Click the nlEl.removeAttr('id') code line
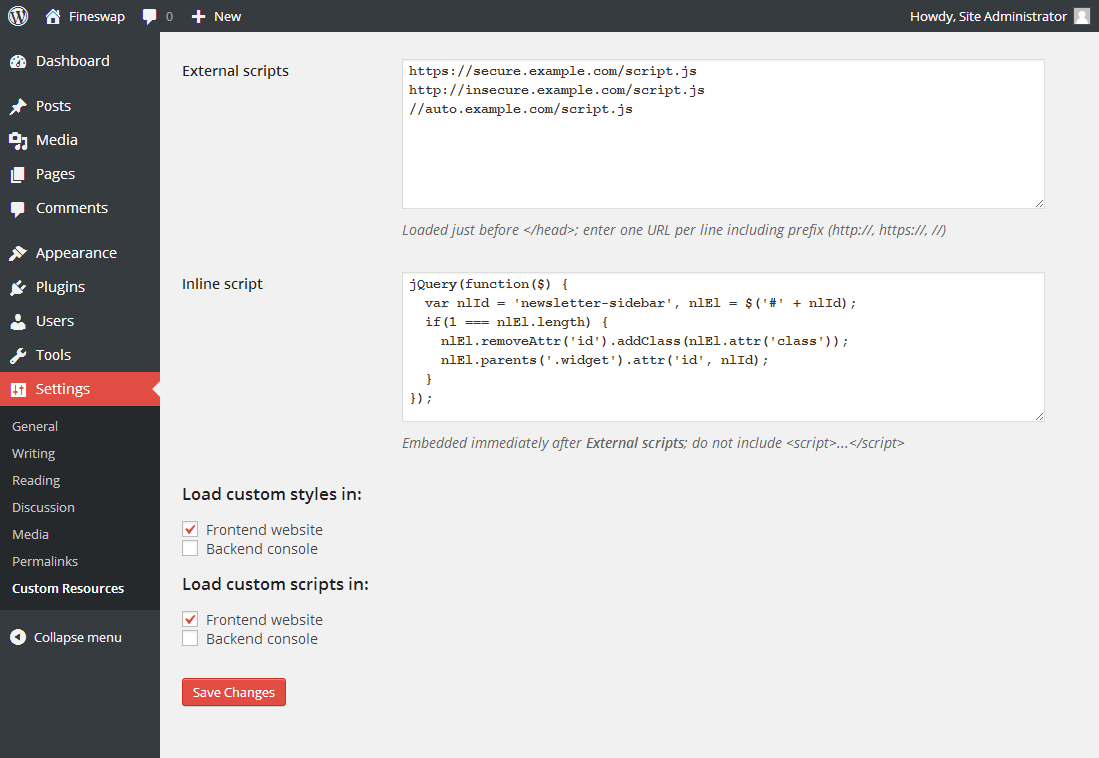 click(645, 341)
